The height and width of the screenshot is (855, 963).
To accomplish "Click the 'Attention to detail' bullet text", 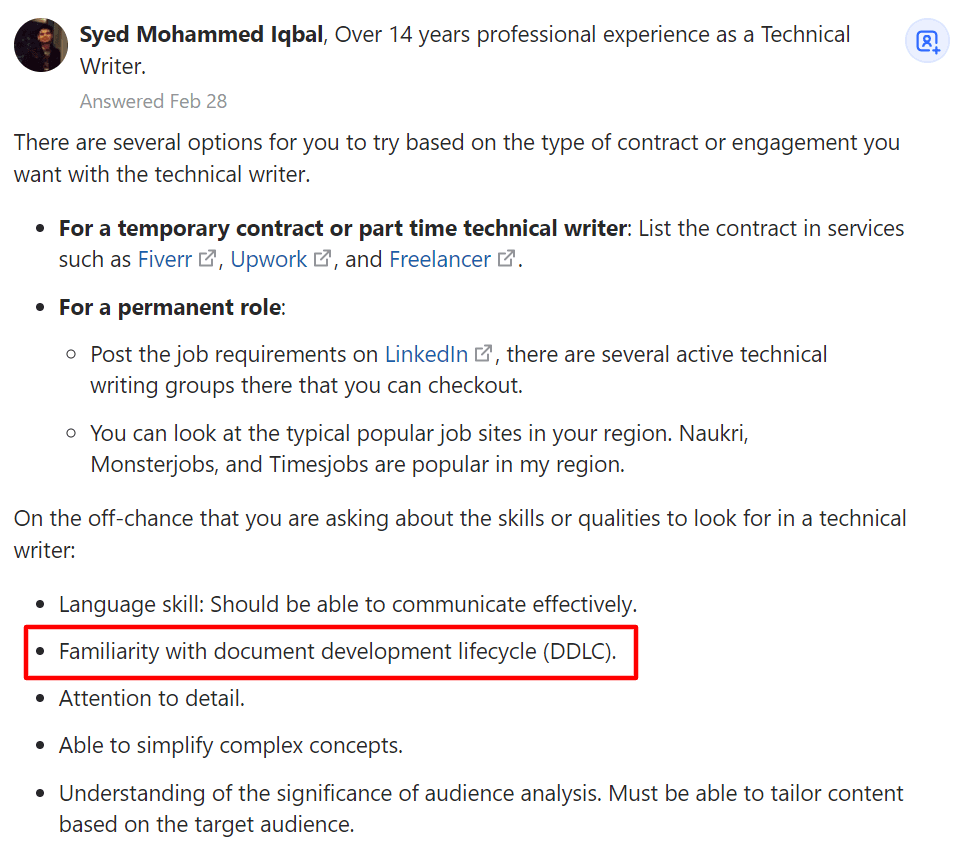I will [152, 698].
